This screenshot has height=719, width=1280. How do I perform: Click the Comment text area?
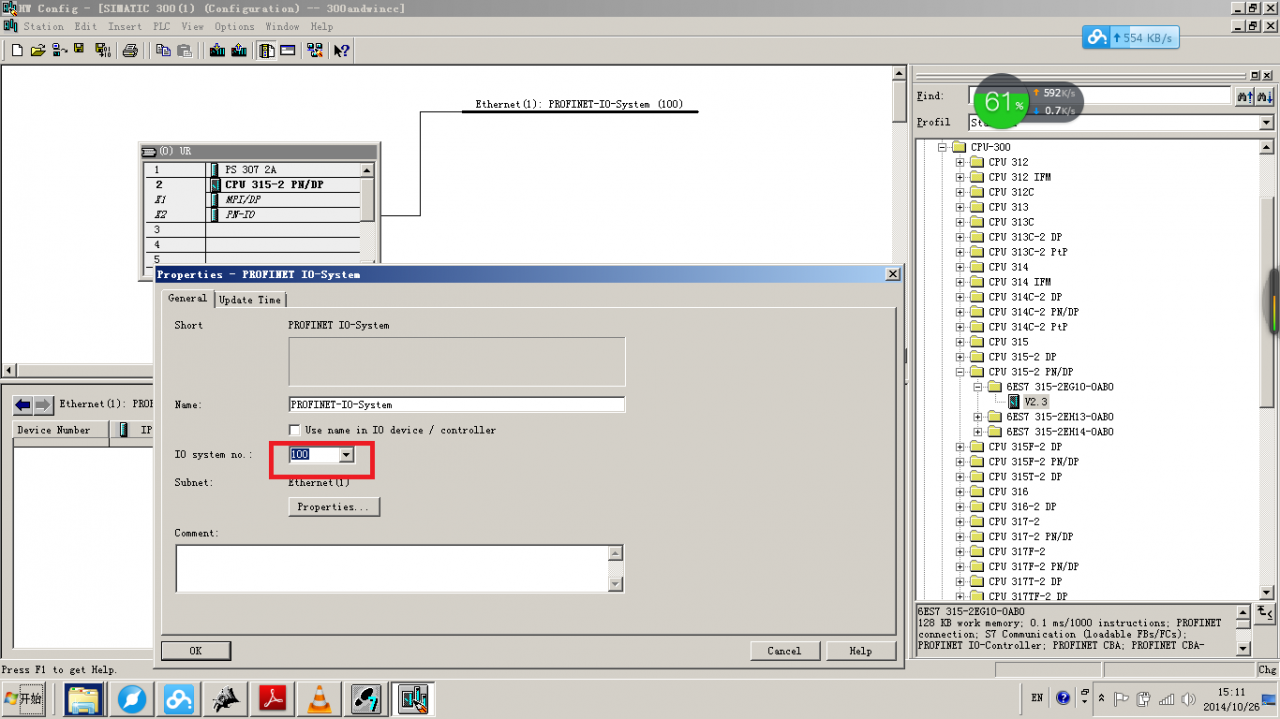(x=392, y=568)
